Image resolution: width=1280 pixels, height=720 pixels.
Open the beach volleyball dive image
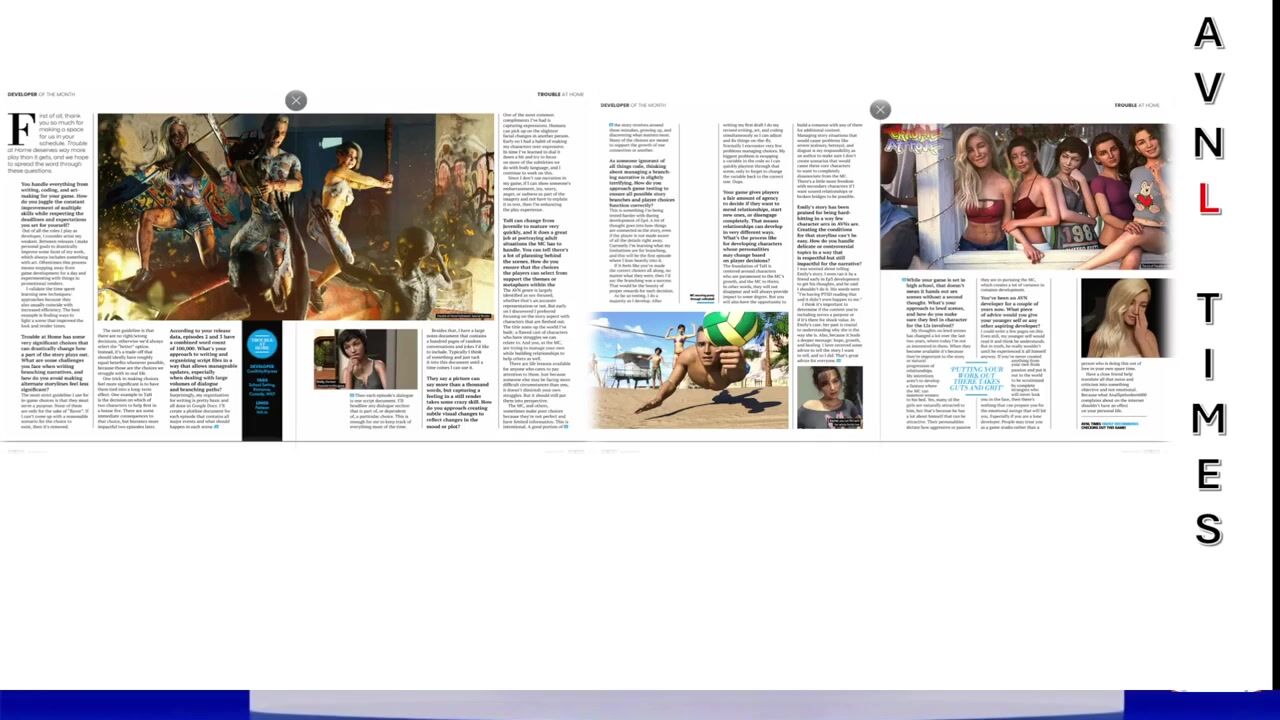point(690,370)
